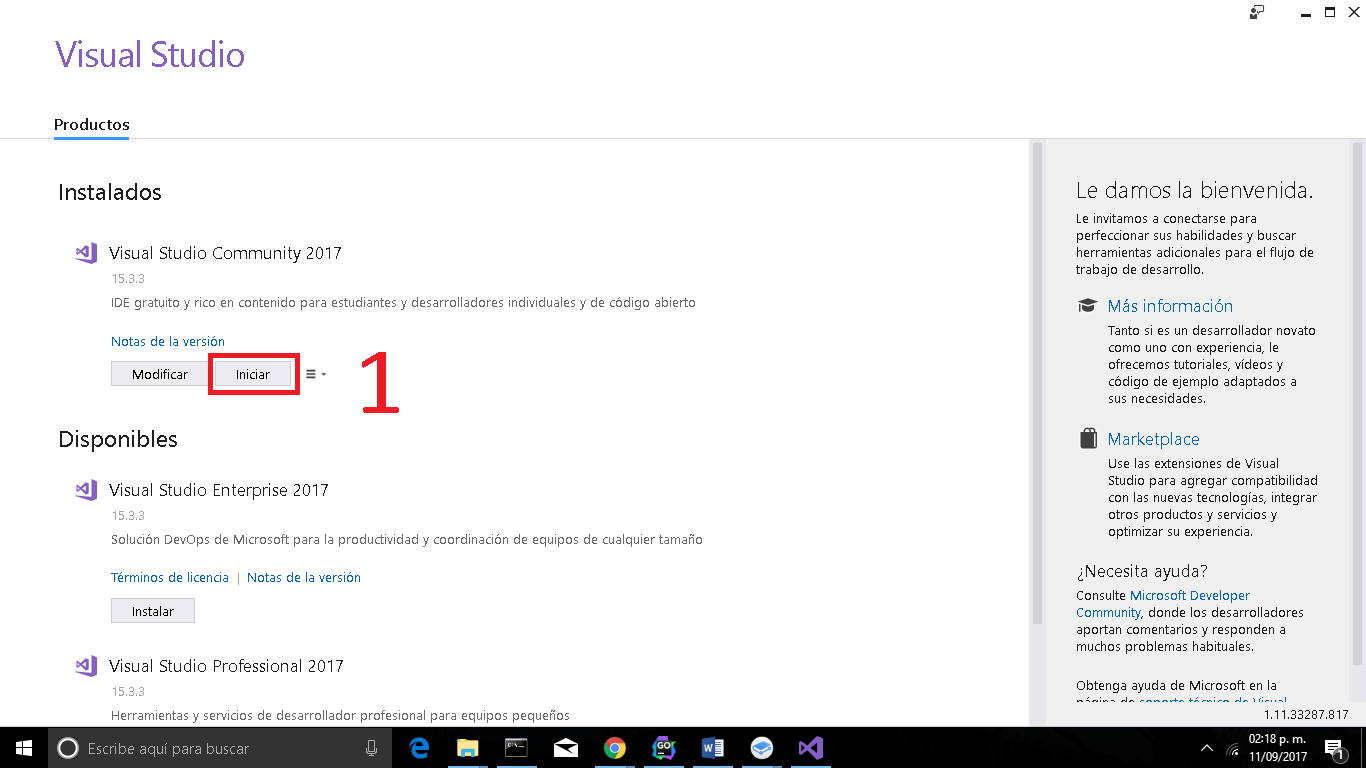Click the microphone icon in the taskbar search
The image size is (1366, 768).
pos(372,748)
